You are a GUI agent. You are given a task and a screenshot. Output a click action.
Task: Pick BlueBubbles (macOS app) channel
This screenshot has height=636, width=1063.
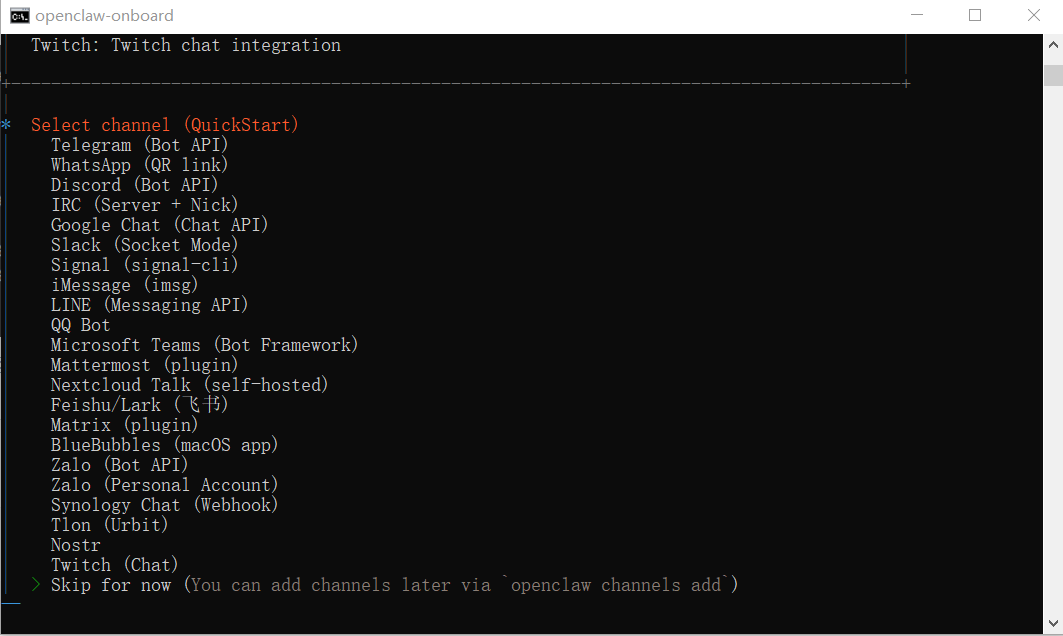[165, 445]
